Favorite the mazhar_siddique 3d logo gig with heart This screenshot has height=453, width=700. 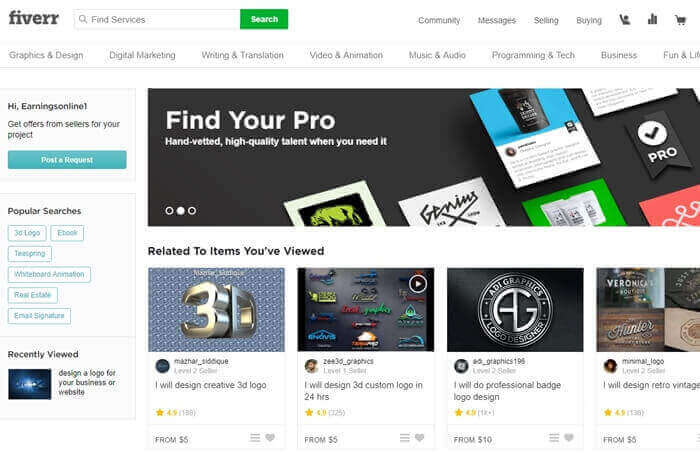tap(270, 438)
